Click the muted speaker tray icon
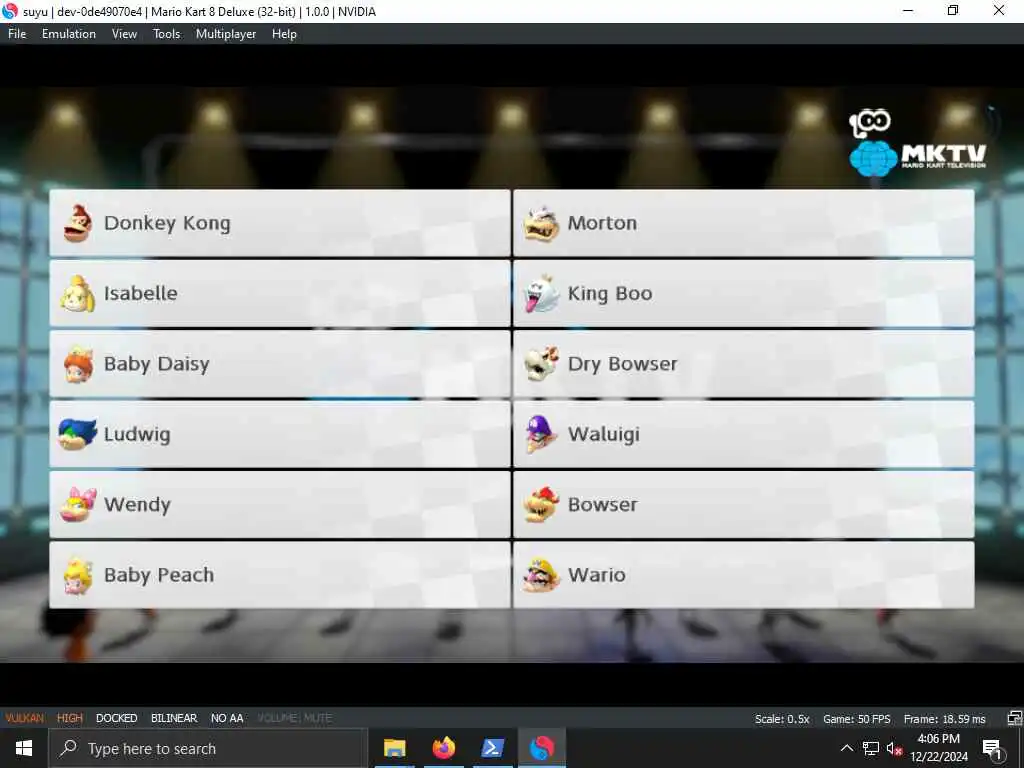The image size is (1024, 768). (x=895, y=748)
